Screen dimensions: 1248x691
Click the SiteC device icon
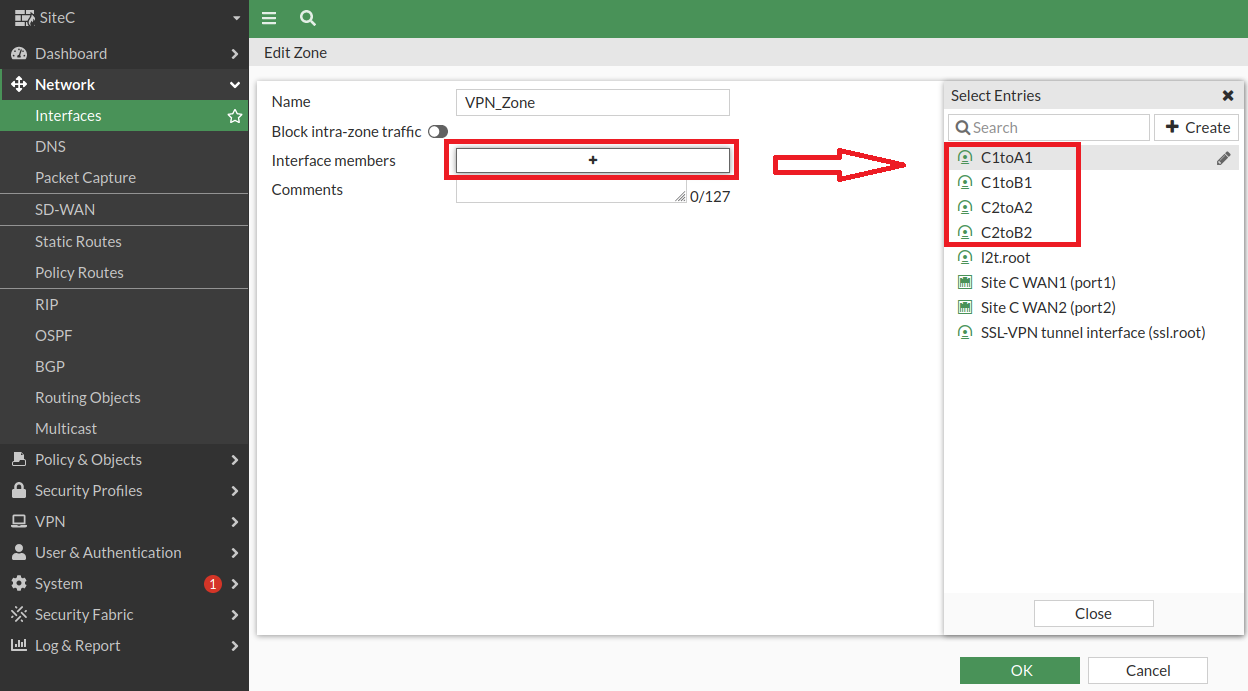(x=25, y=17)
